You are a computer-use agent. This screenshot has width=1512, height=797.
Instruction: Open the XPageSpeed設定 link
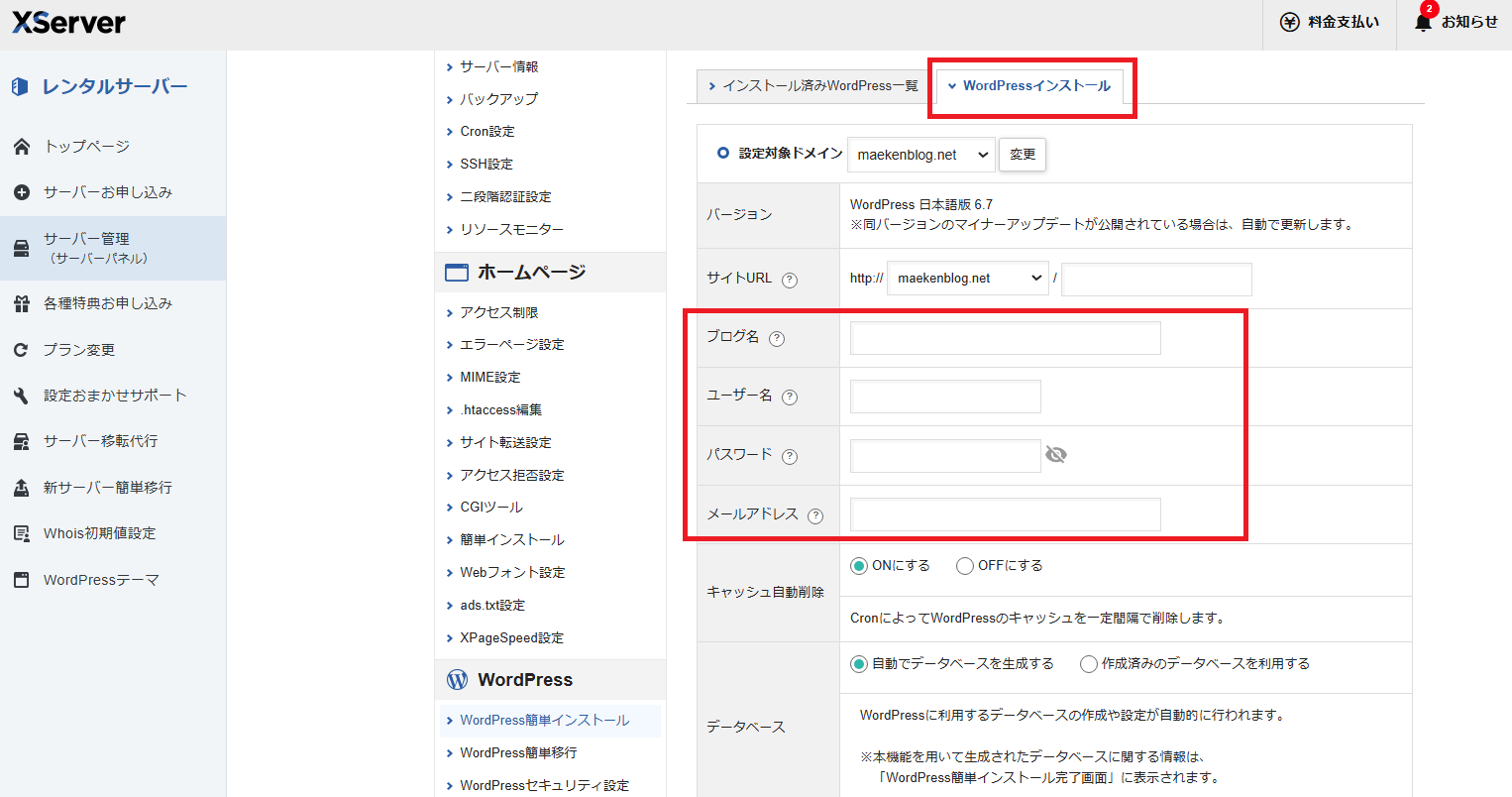(x=511, y=638)
